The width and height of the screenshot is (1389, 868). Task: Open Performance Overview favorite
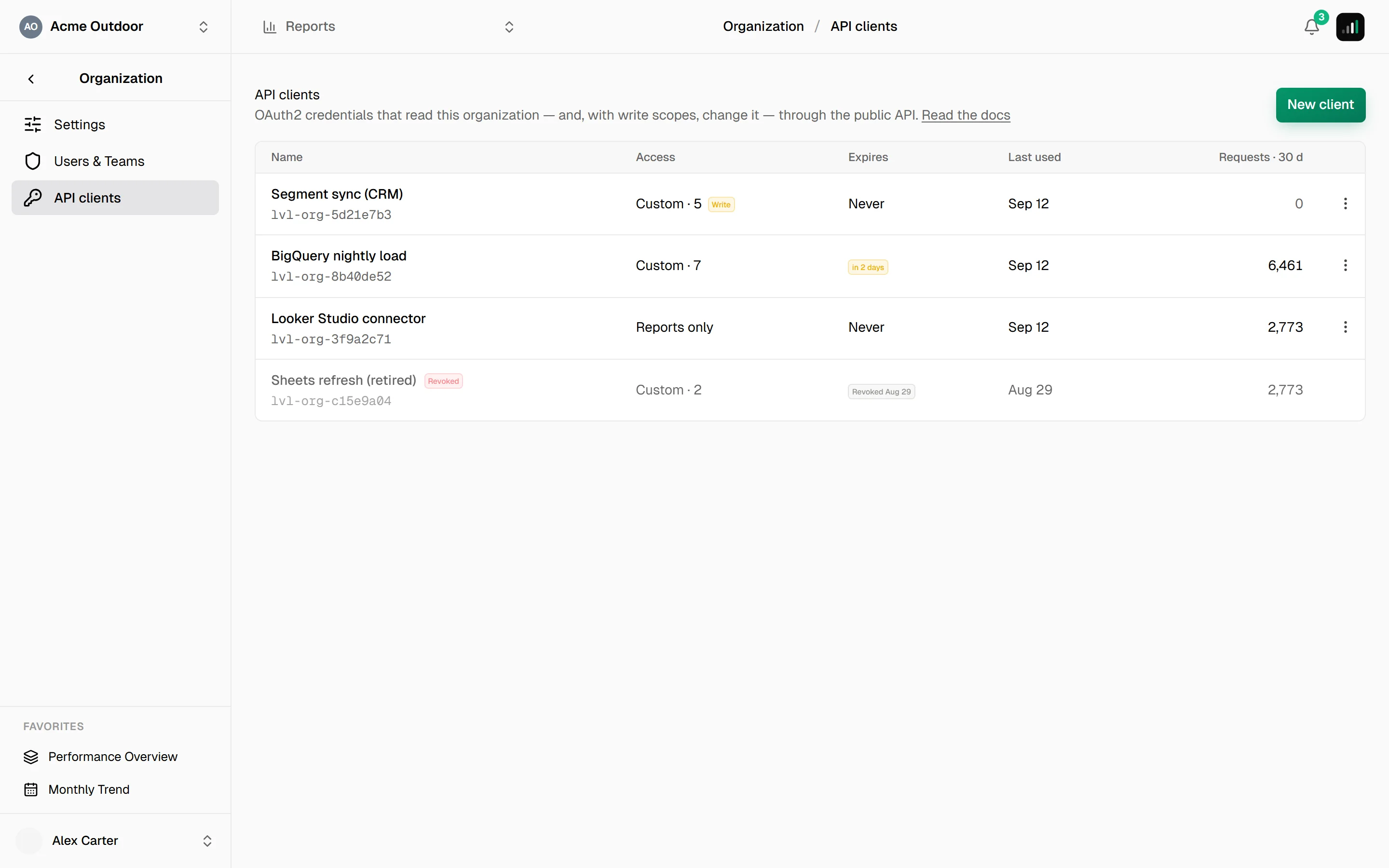click(x=112, y=757)
